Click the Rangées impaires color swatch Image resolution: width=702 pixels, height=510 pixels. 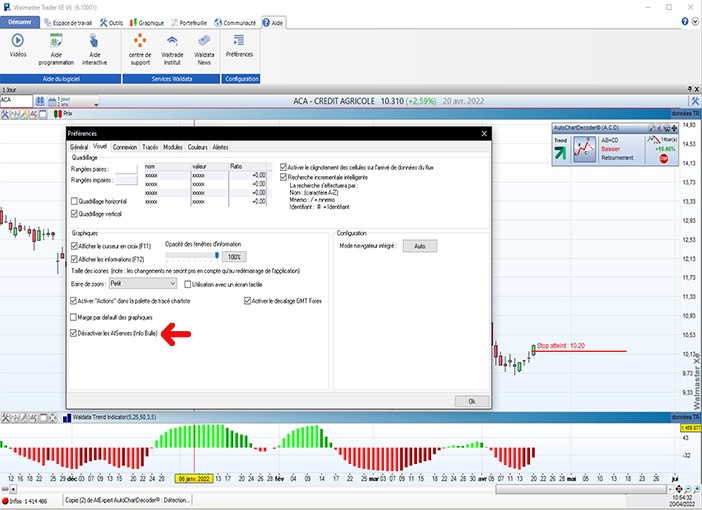coord(126,180)
